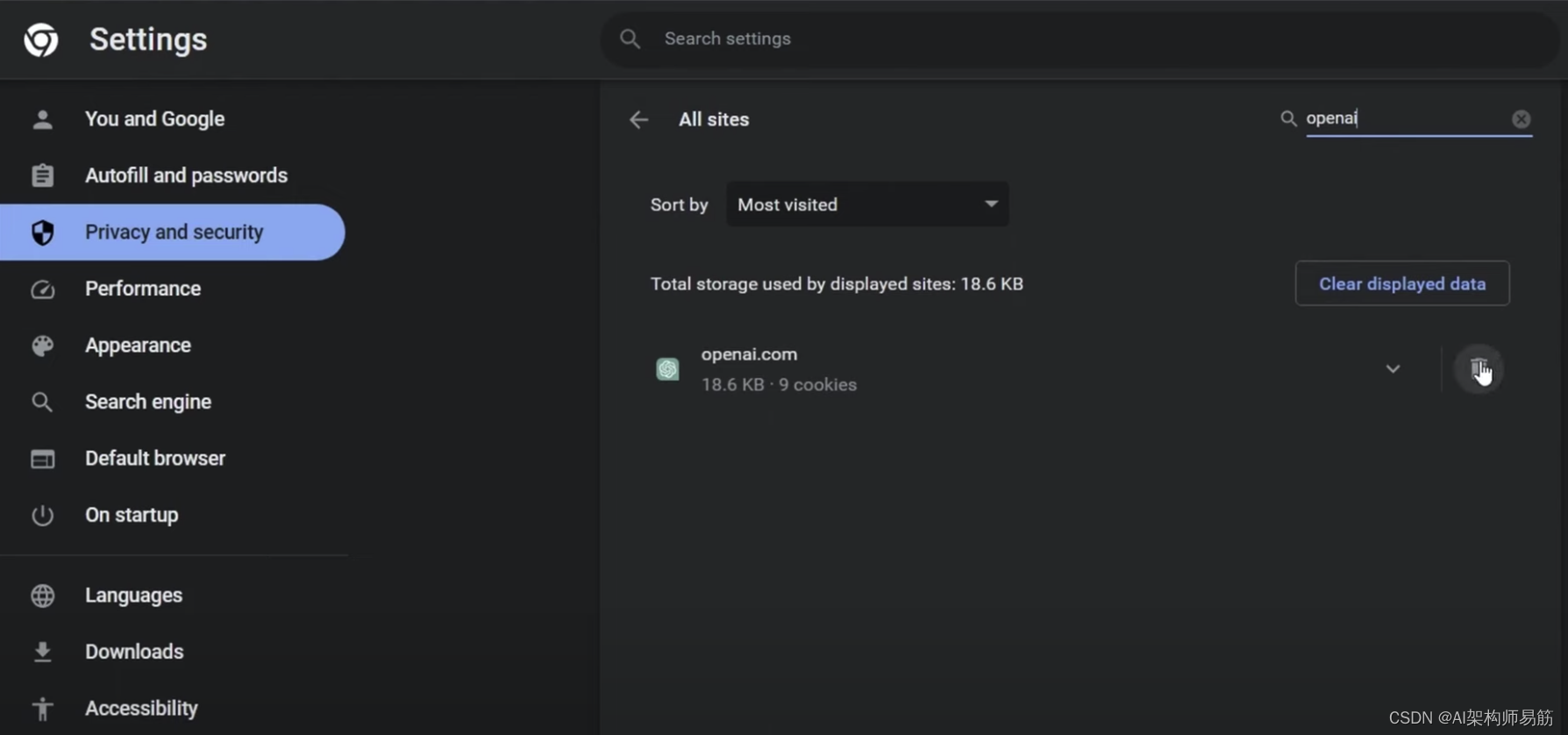The image size is (1568, 735).
Task: Open Languages settings
Action: click(133, 595)
